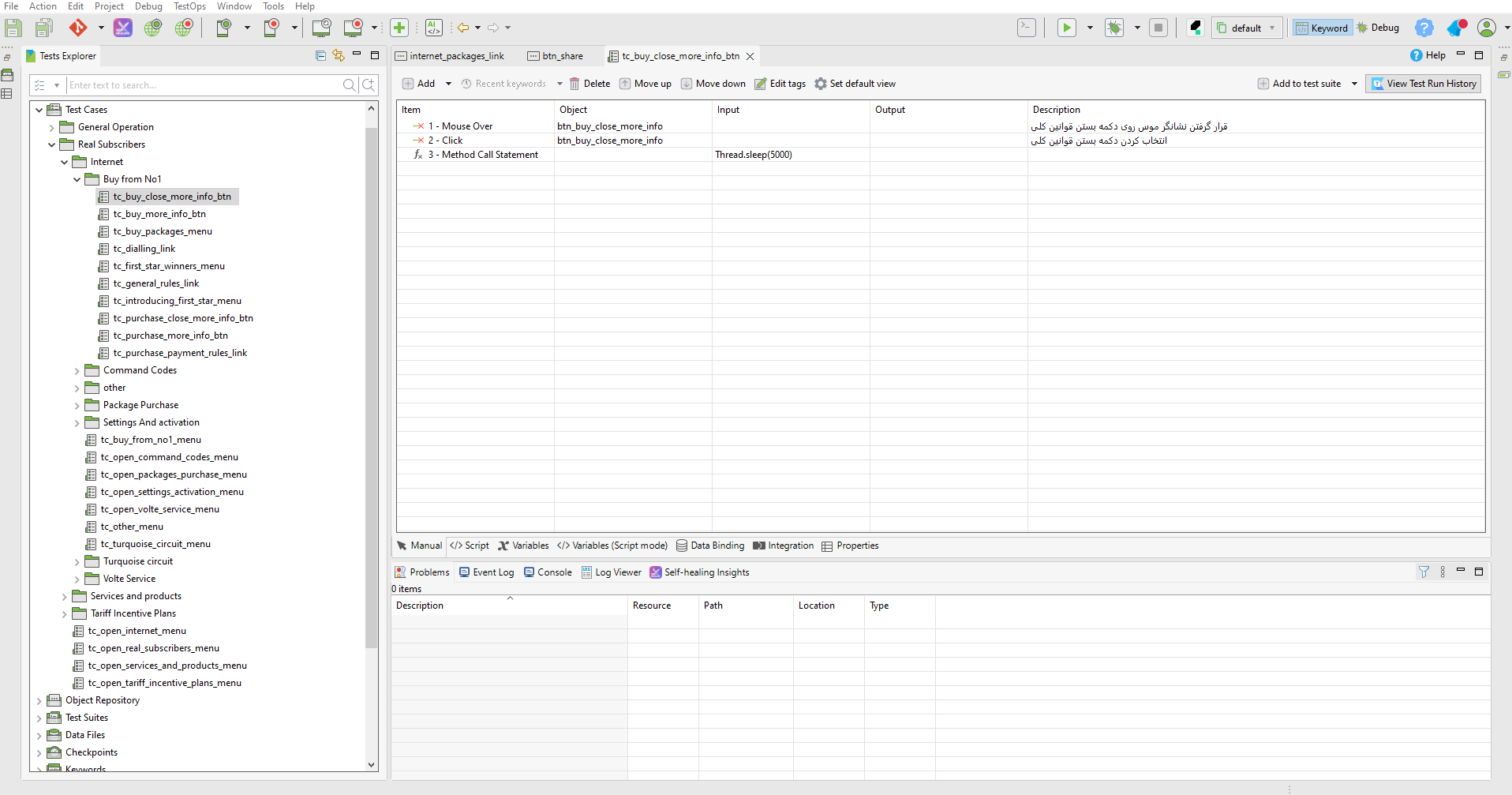This screenshot has width=1512, height=795.
Task: Click the Spy Web globe icon
Action: [x=153, y=28]
